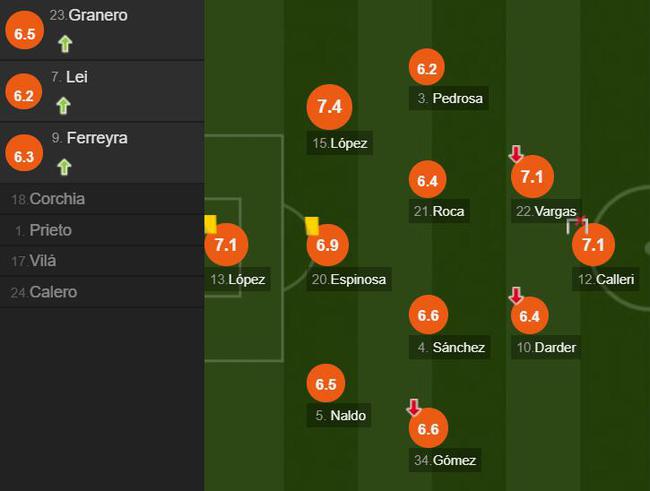
Task: Click the green substitution arrow under Lei
Action: click(63, 105)
